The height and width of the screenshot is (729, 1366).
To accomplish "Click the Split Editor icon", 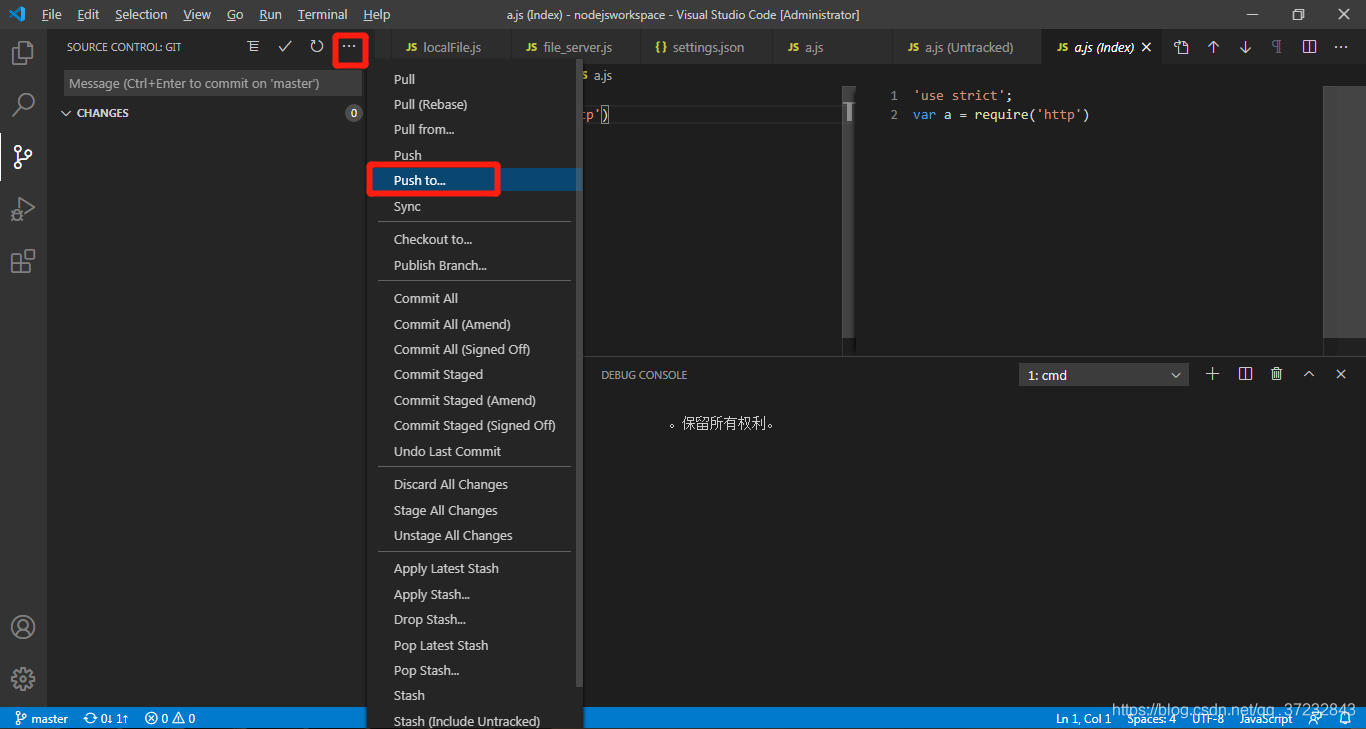I will point(1309,47).
